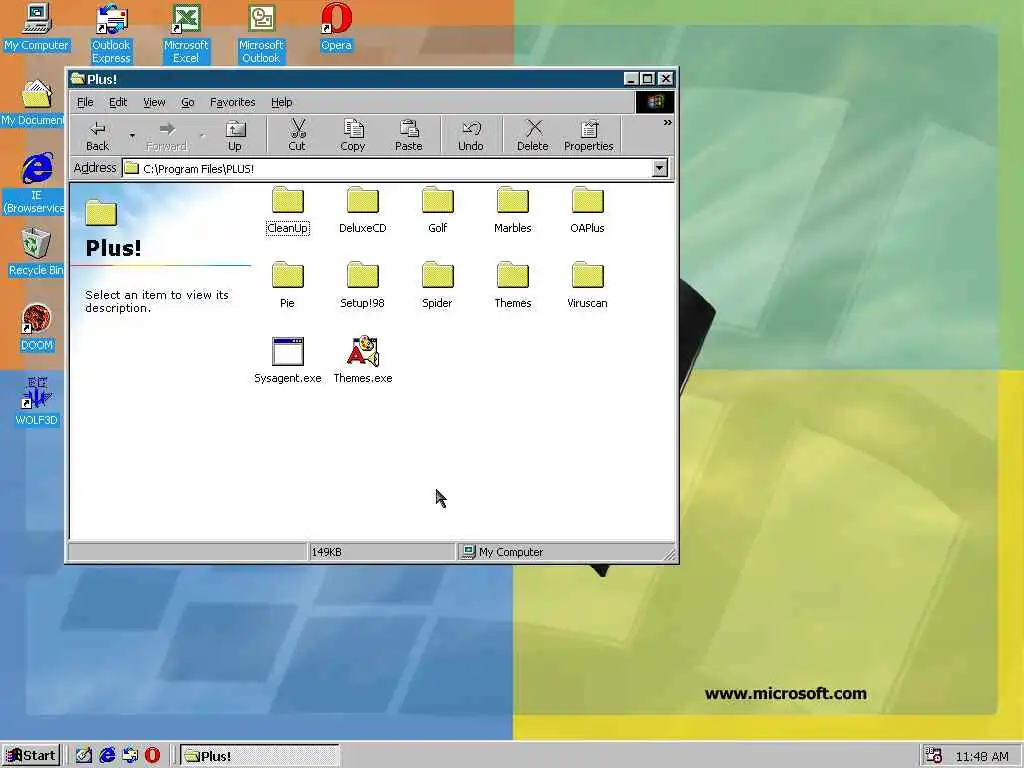This screenshot has height=768, width=1024.
Task: Click third quick launch icon
Action: pos(130,756)
